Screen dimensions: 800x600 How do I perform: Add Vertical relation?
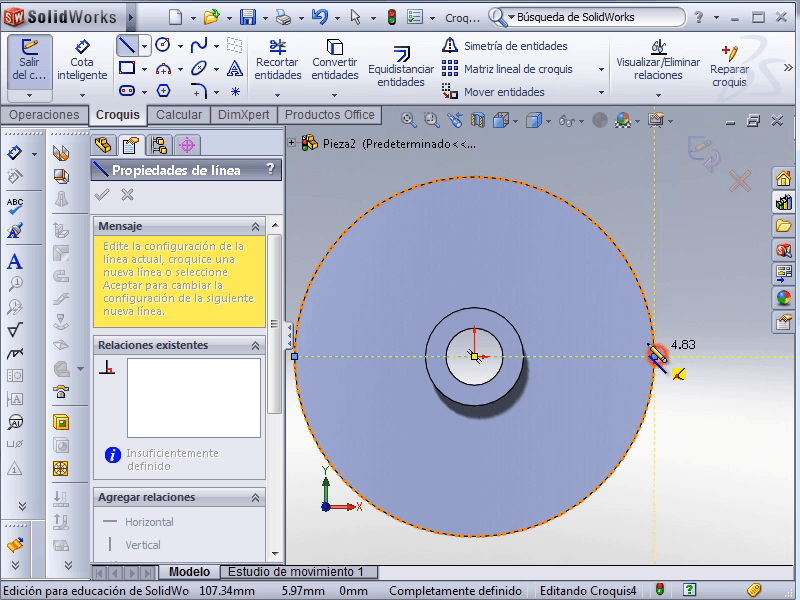click(x=142, y=545)
